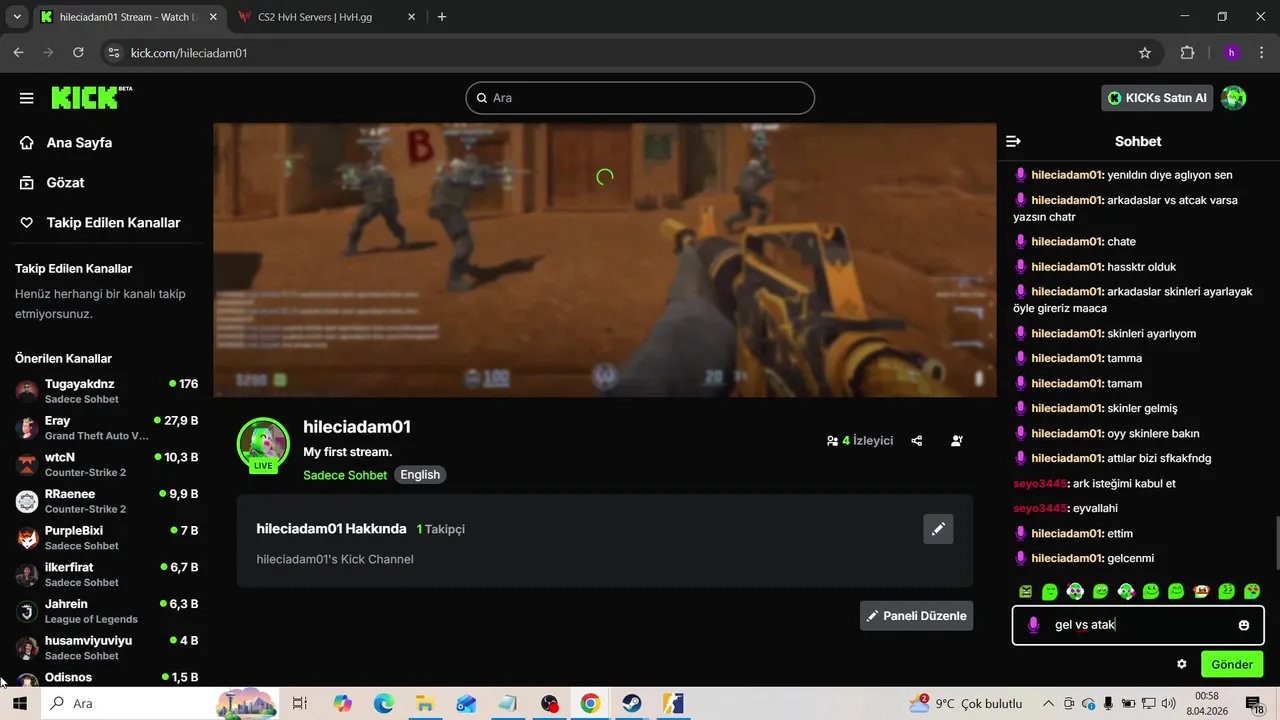Viewport: 1280px width, 720px height.
Task: Reload the page
Action: coord(78,53)
